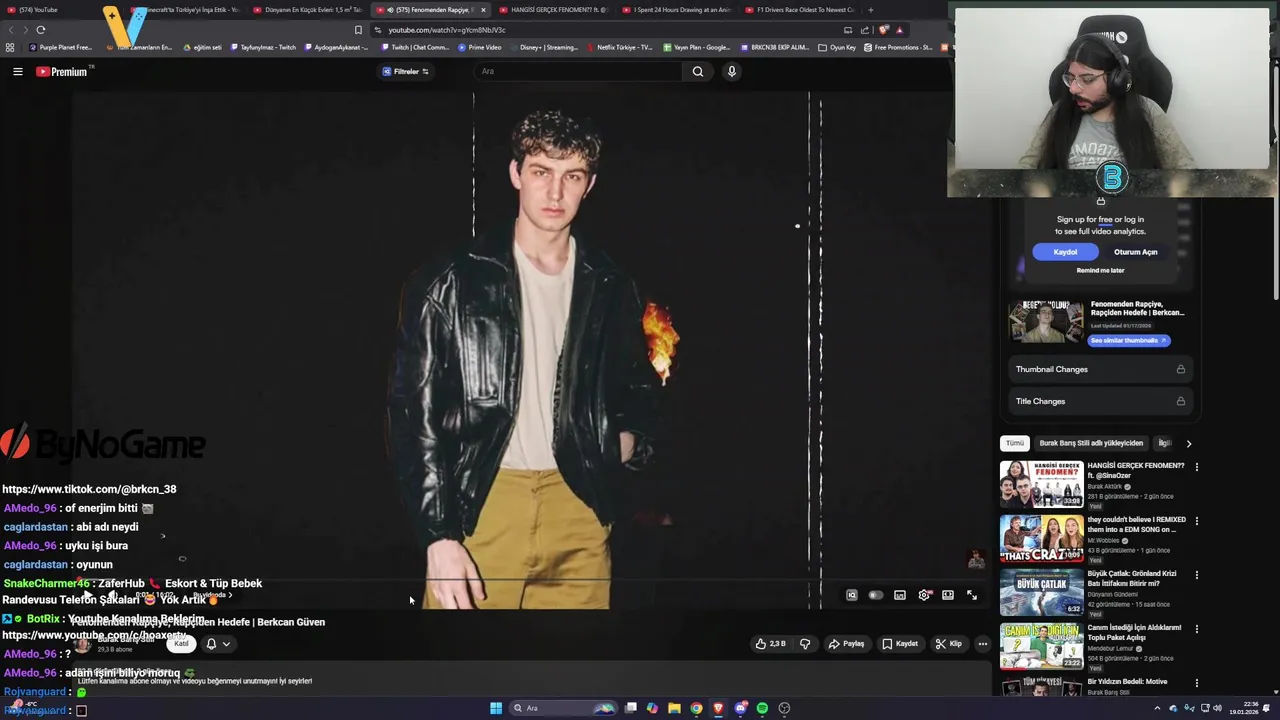
Task: Open Büyük Çatlak video thumbnail
Action: 1041,592
